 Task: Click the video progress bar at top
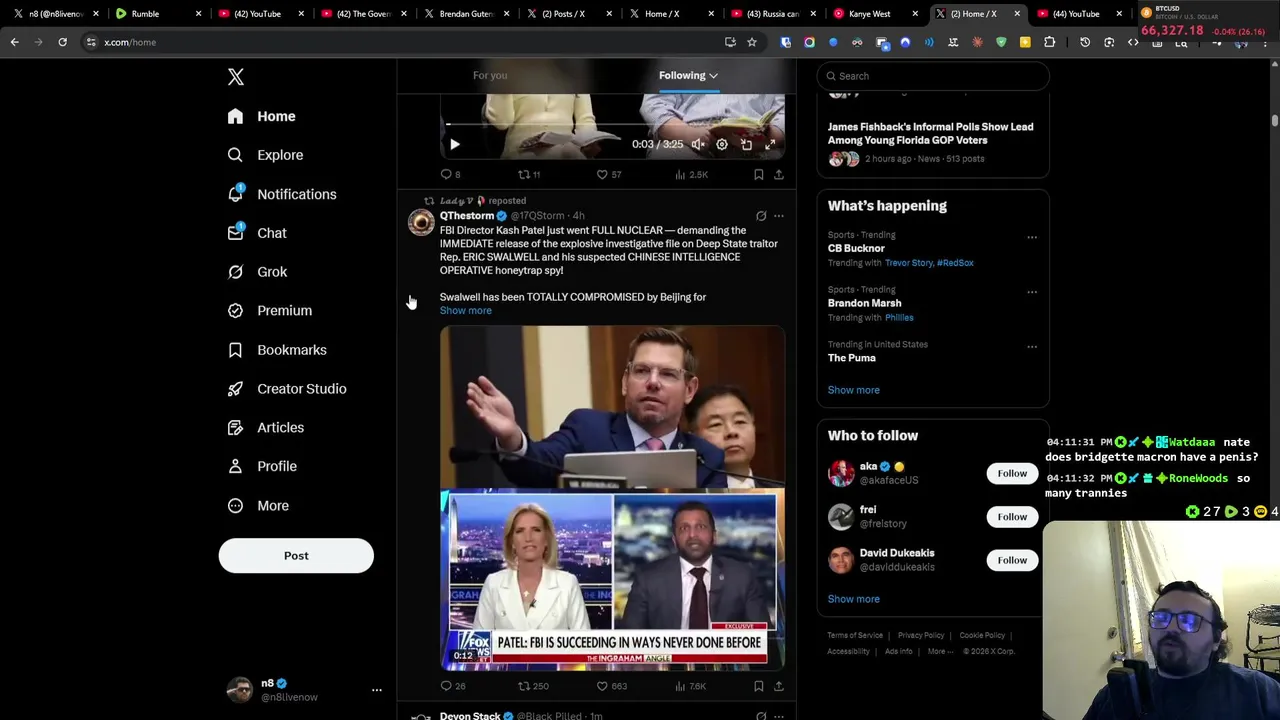(x=612, y=125)
